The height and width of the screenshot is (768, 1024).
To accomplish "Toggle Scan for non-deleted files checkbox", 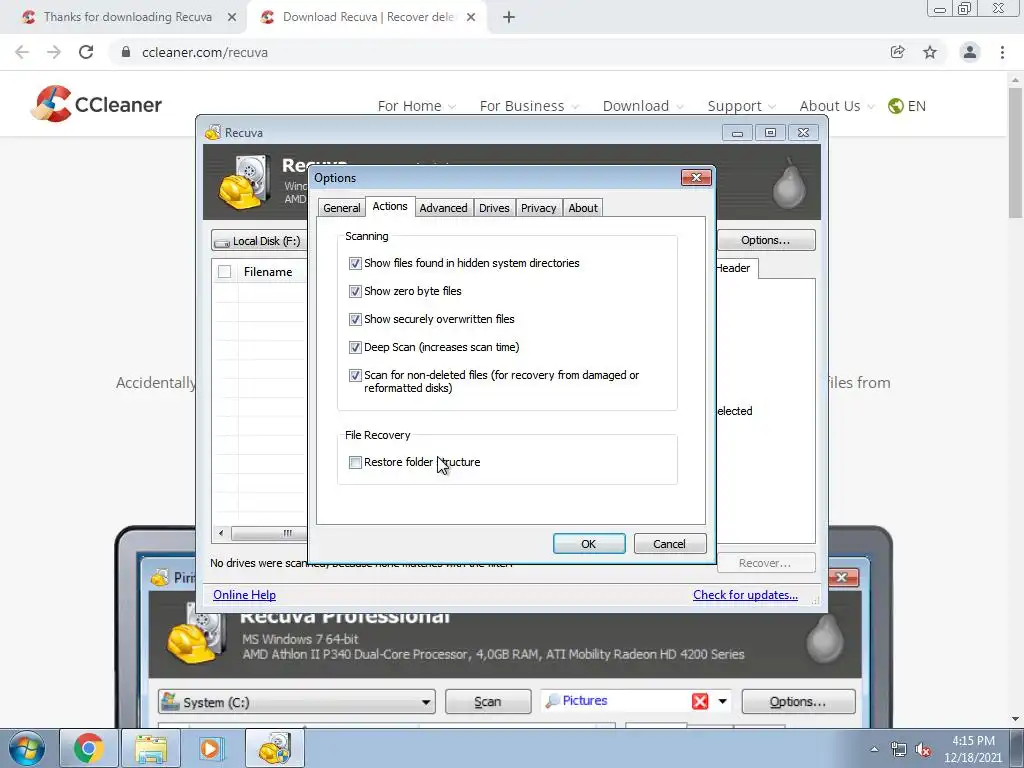I will [355, 376].
